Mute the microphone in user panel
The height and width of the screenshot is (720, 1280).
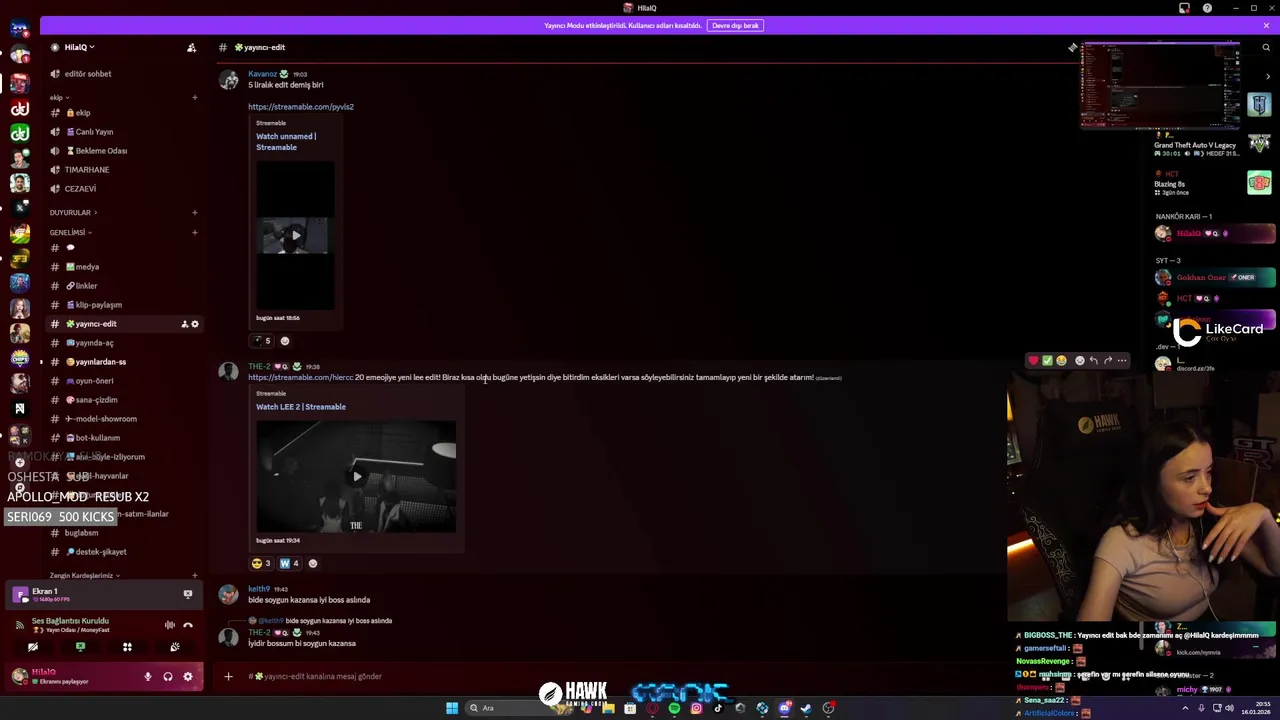(x=148, y=677)
